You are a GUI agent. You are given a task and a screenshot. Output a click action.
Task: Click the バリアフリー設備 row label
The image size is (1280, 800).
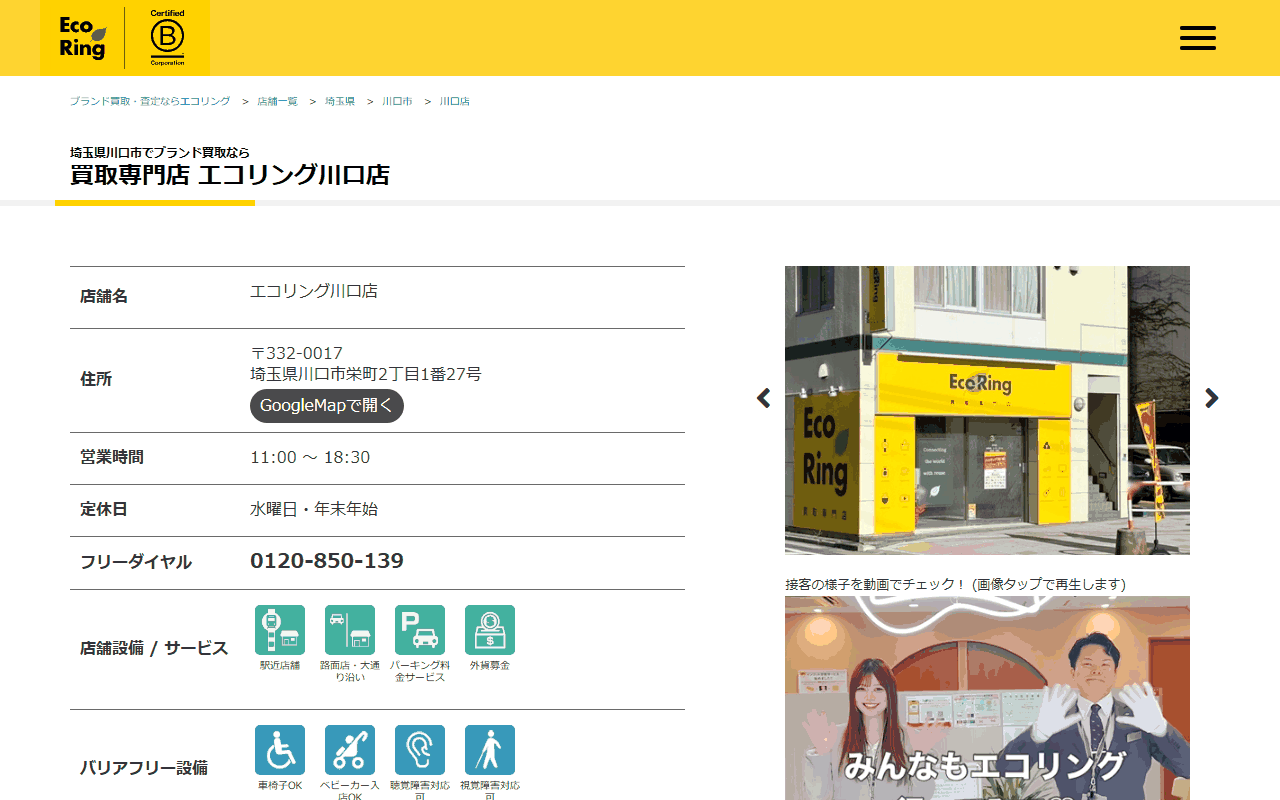pyautogui.click(x=144, y=768)
